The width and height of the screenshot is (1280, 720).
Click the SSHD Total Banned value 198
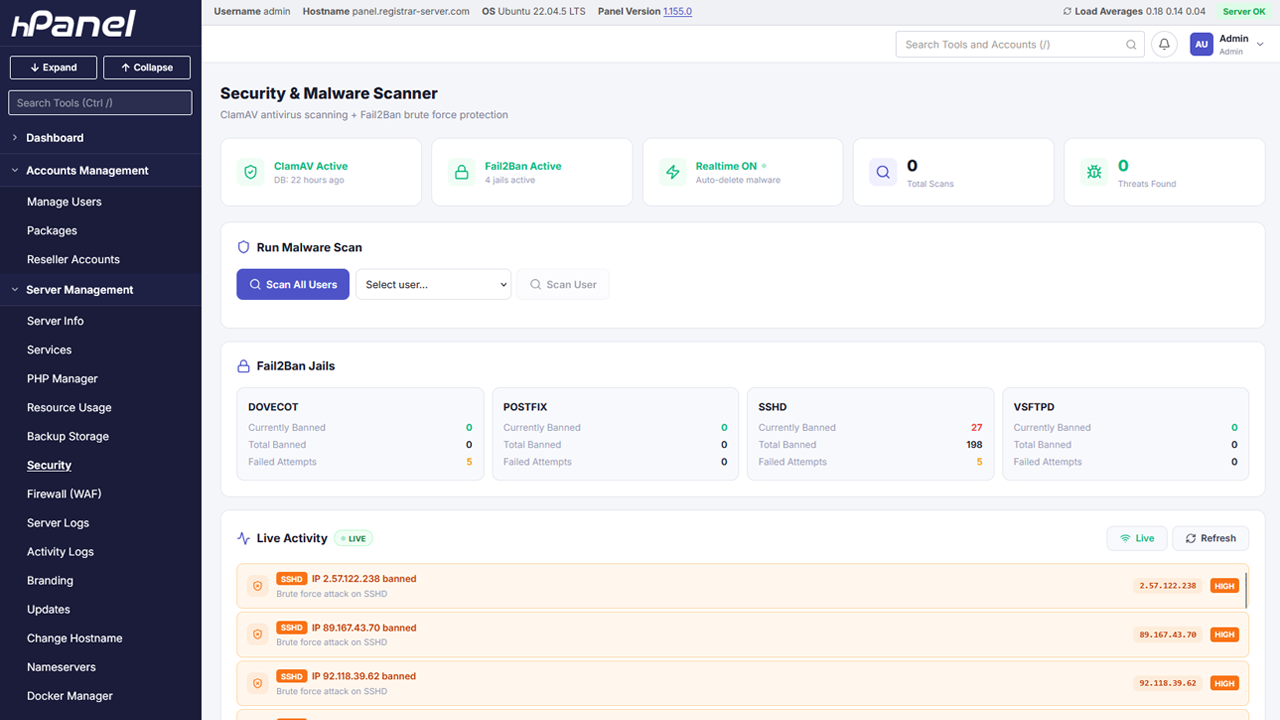(974, 445)
